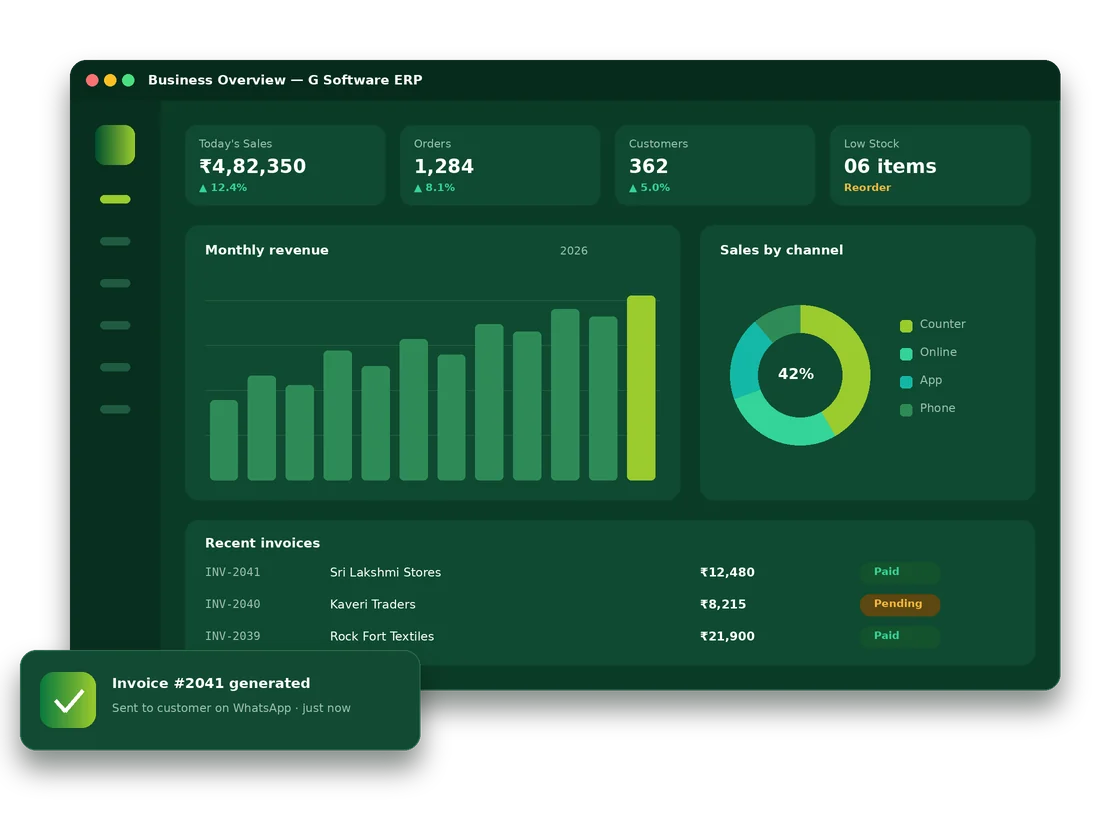Open the Orders 1,284 card

(x=500, y=166)
